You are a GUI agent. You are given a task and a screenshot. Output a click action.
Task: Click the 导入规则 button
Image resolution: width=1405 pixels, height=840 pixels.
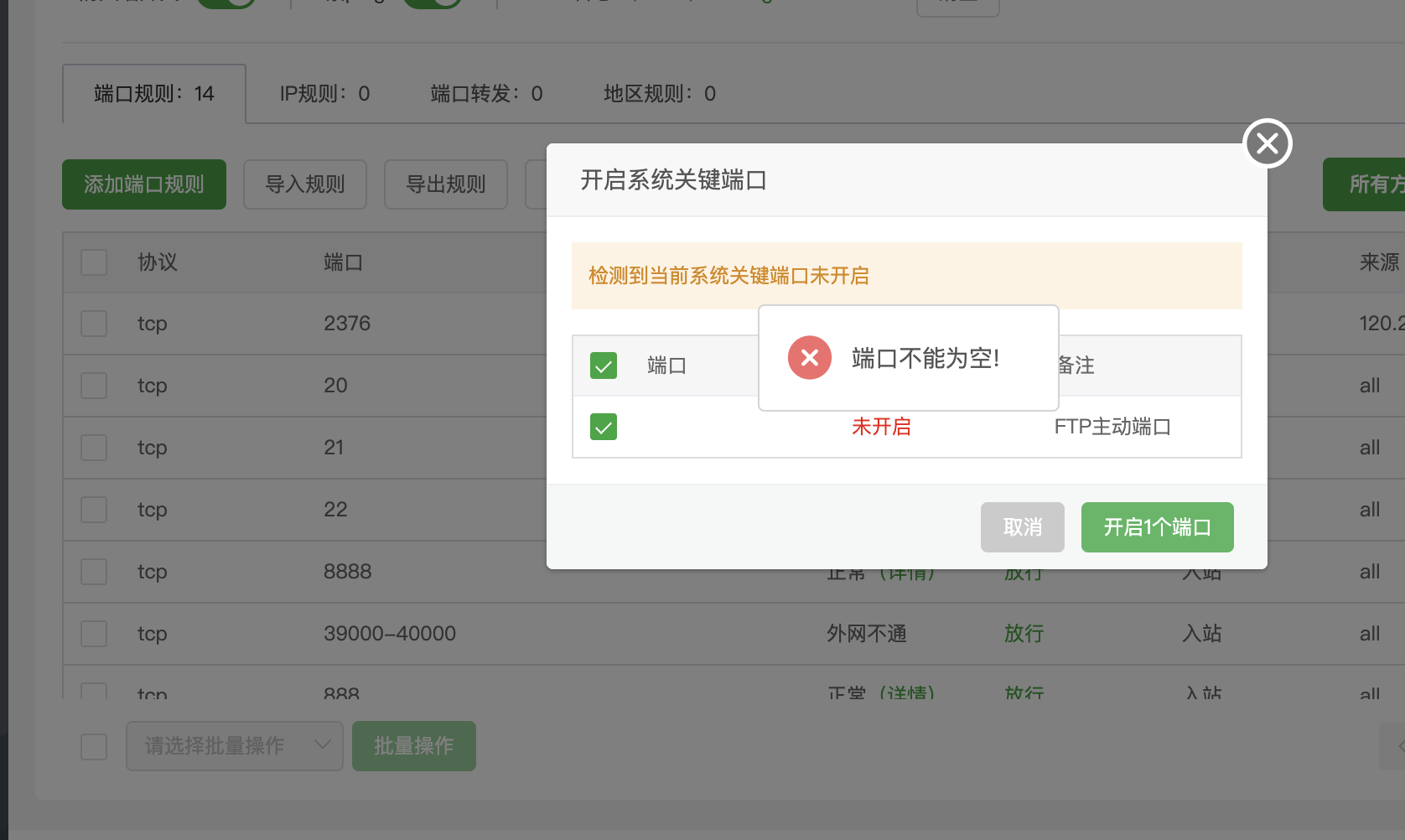pyautogui.click(x=305, y=184)
